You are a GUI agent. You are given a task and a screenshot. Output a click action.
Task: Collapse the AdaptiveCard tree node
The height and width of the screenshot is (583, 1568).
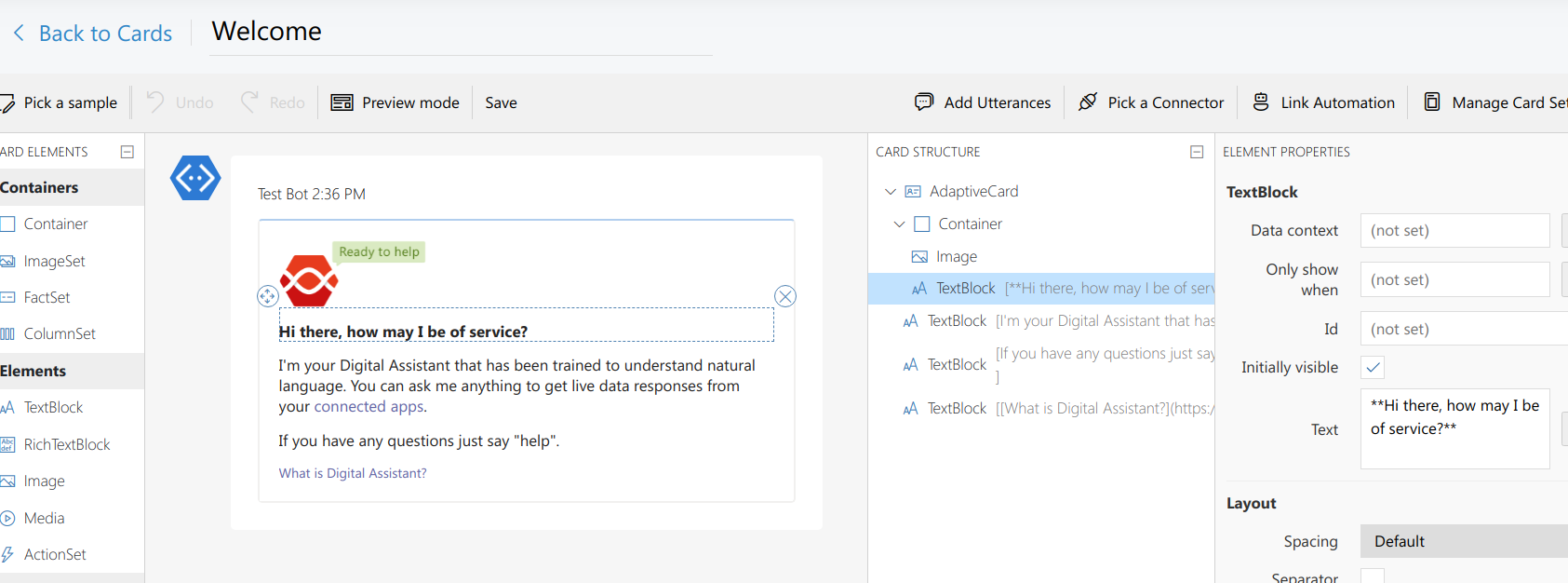point(891,192)
